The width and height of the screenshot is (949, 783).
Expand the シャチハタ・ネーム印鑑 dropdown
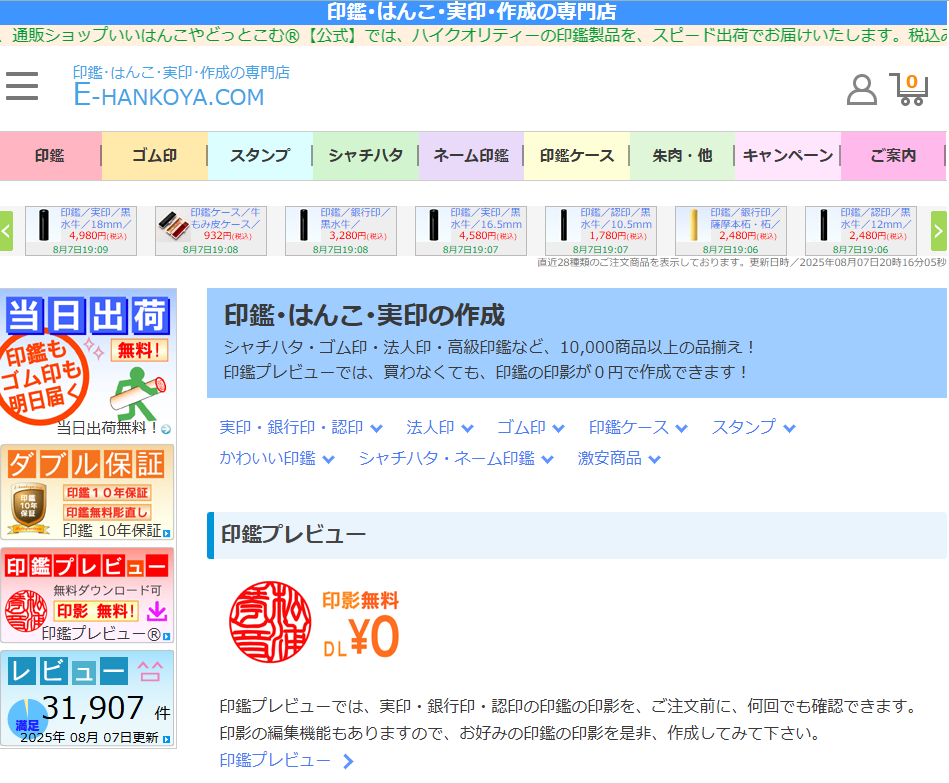coord(456,459)
